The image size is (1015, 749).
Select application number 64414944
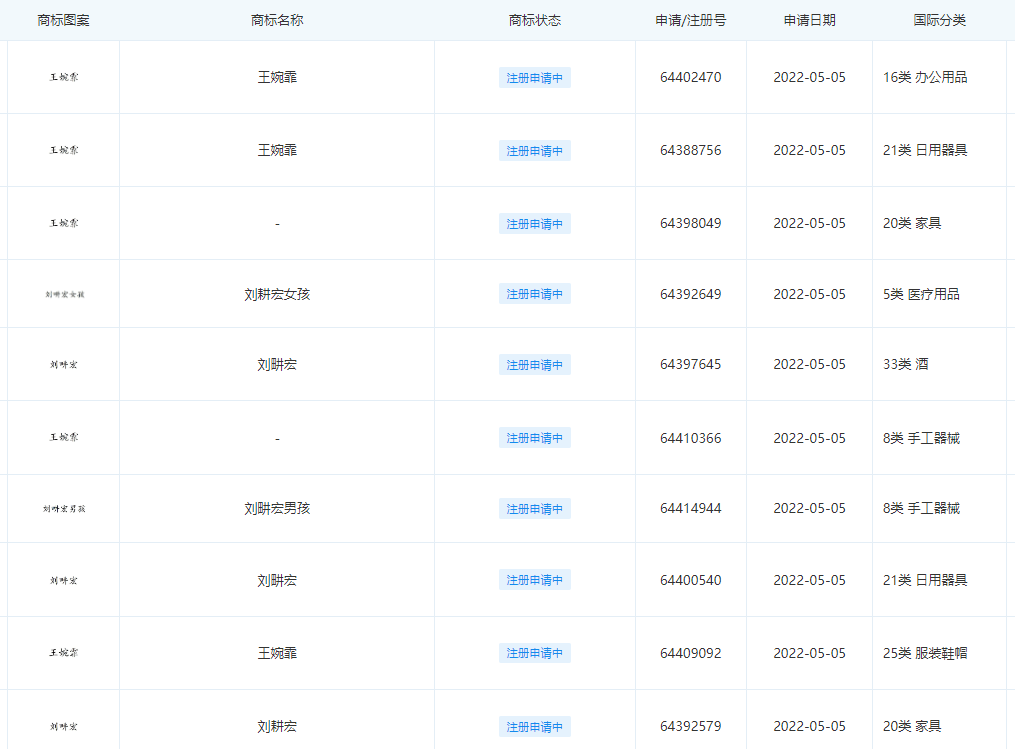[691, 509]
